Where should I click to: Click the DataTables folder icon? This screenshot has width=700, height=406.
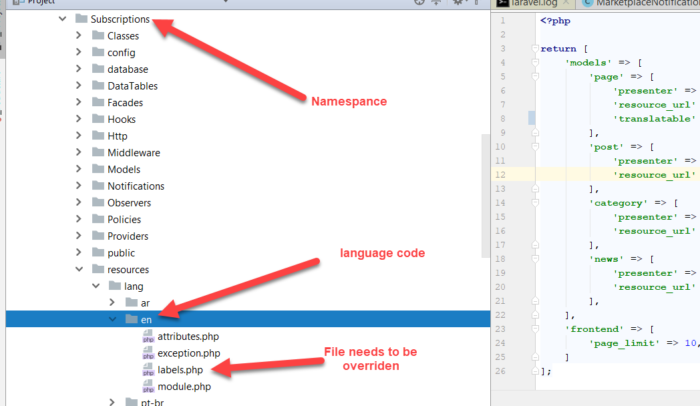click(x=98, y=85)
